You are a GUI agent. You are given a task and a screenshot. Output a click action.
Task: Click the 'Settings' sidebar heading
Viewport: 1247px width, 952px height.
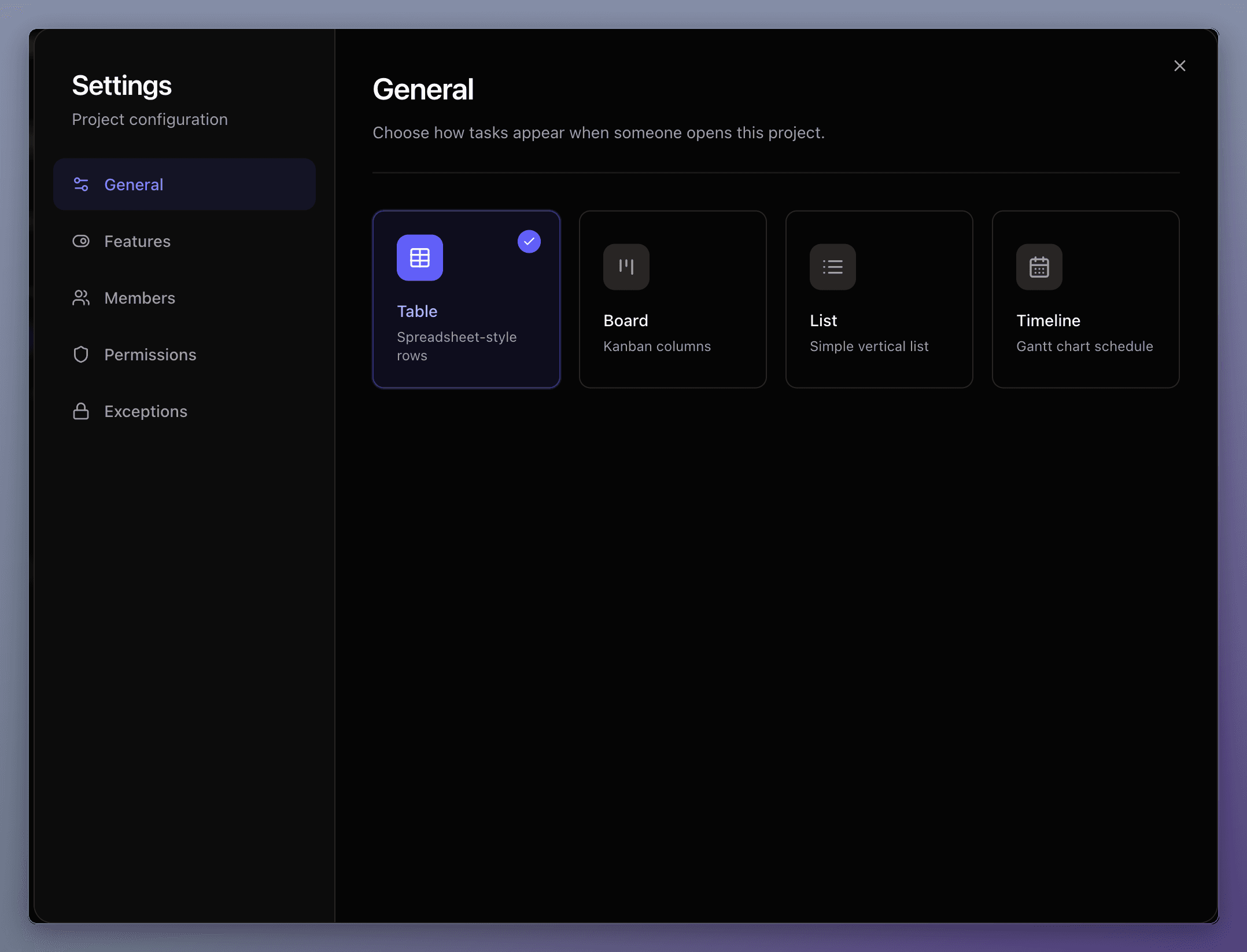click(121, 86)
